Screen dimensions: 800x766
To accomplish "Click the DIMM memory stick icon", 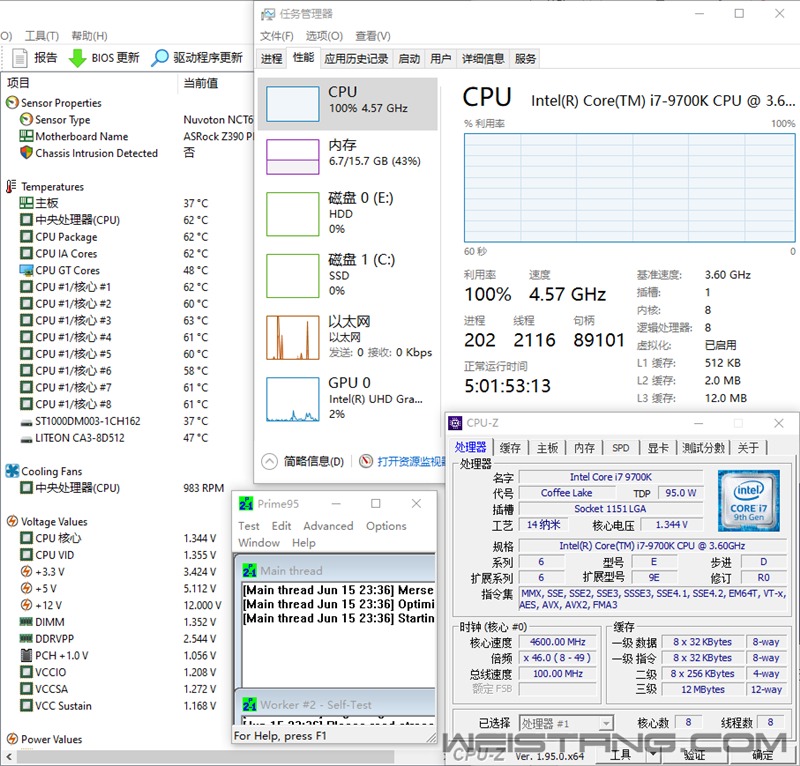I will tap(26, 622).
